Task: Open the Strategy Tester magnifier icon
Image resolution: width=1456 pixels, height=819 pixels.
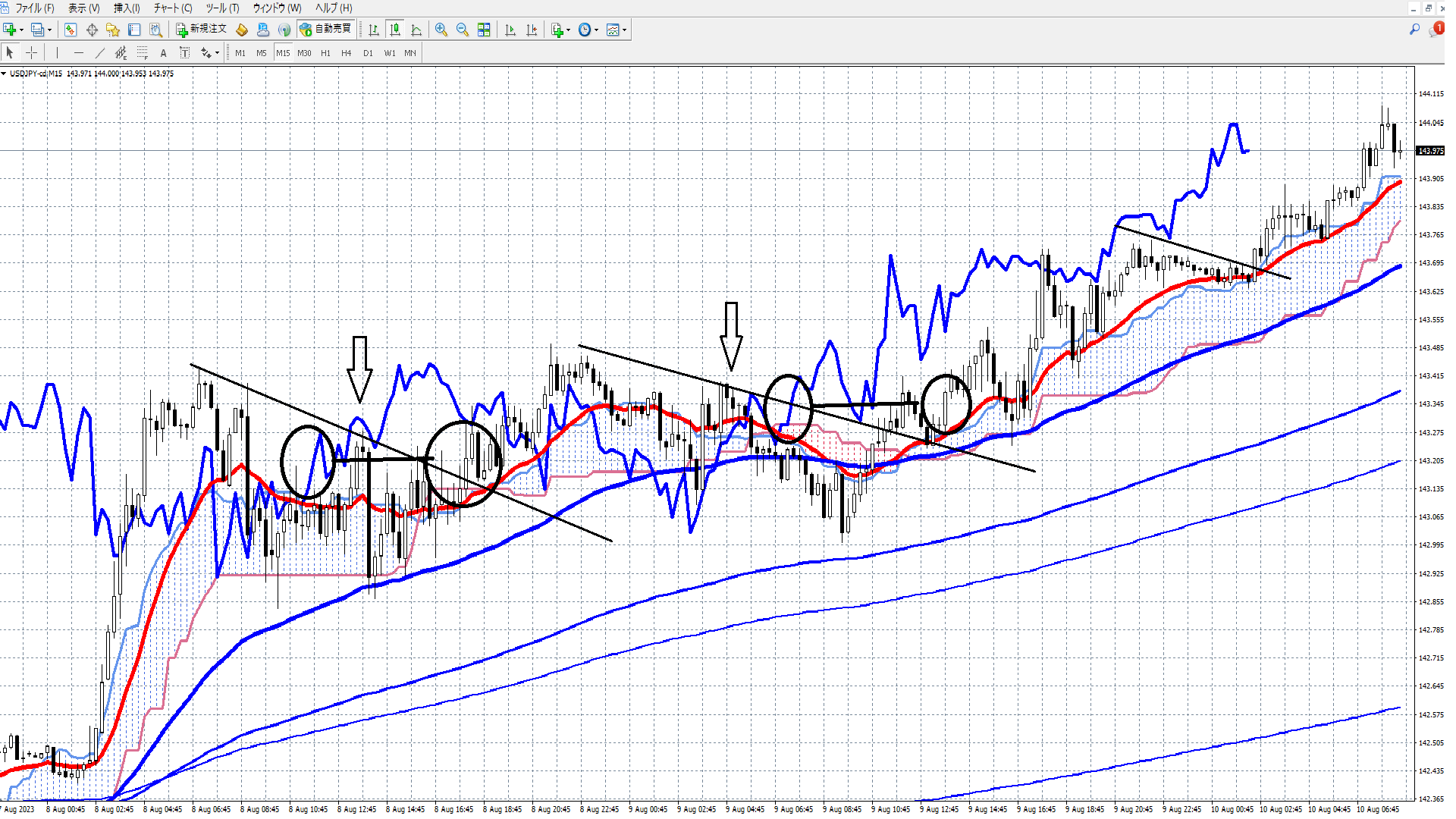Action: pyautogui.click(x=155, y=30)
